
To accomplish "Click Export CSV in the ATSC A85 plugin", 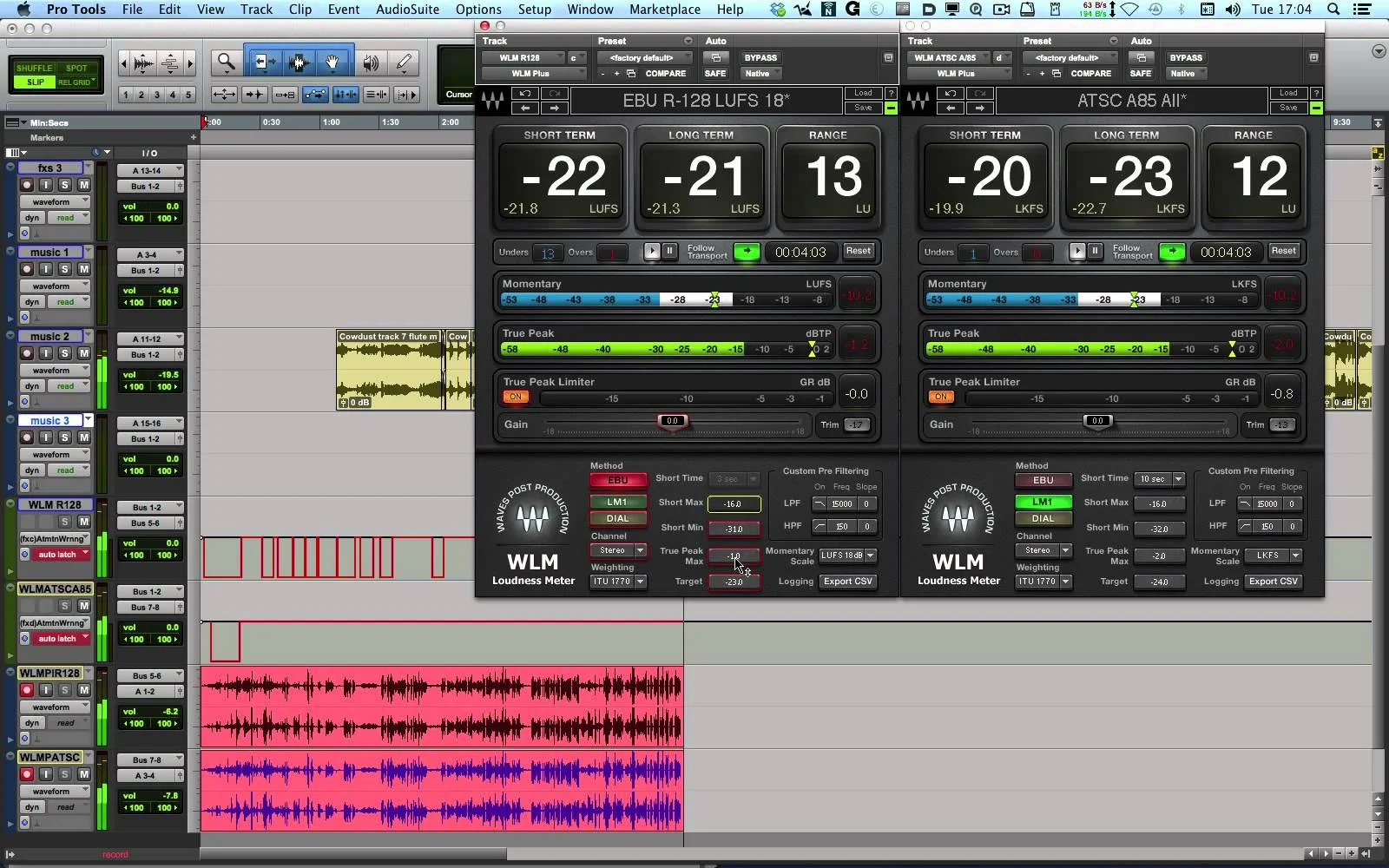I will (1274, 582).
